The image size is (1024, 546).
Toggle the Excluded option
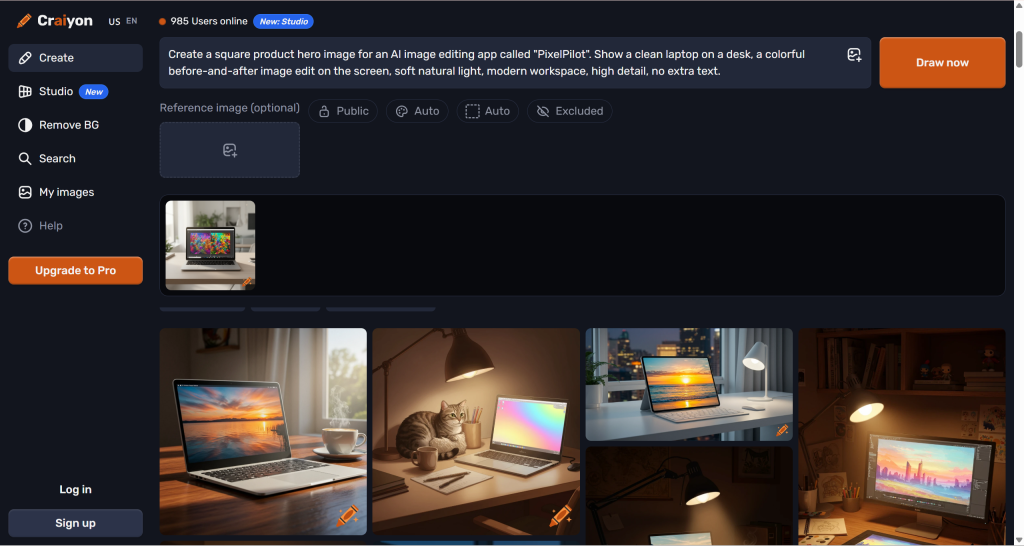[x=569, y=111]
